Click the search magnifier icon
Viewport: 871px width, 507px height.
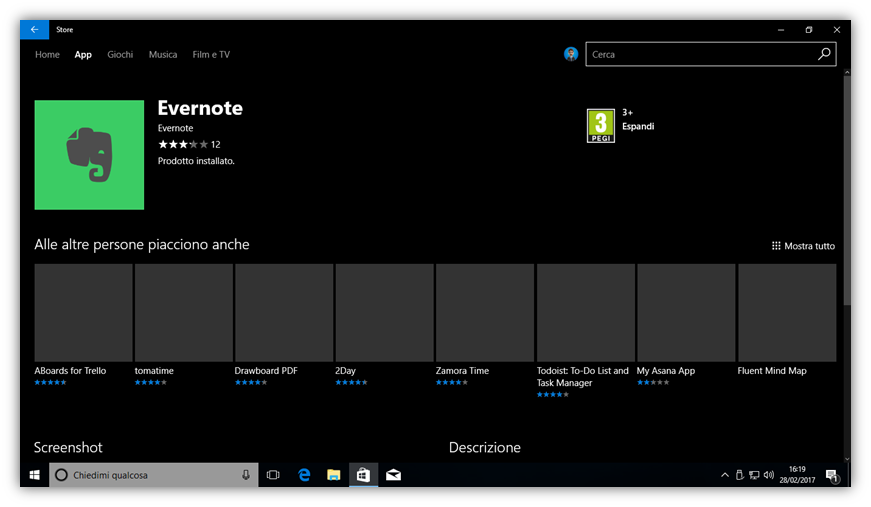(x=824, y=54)
